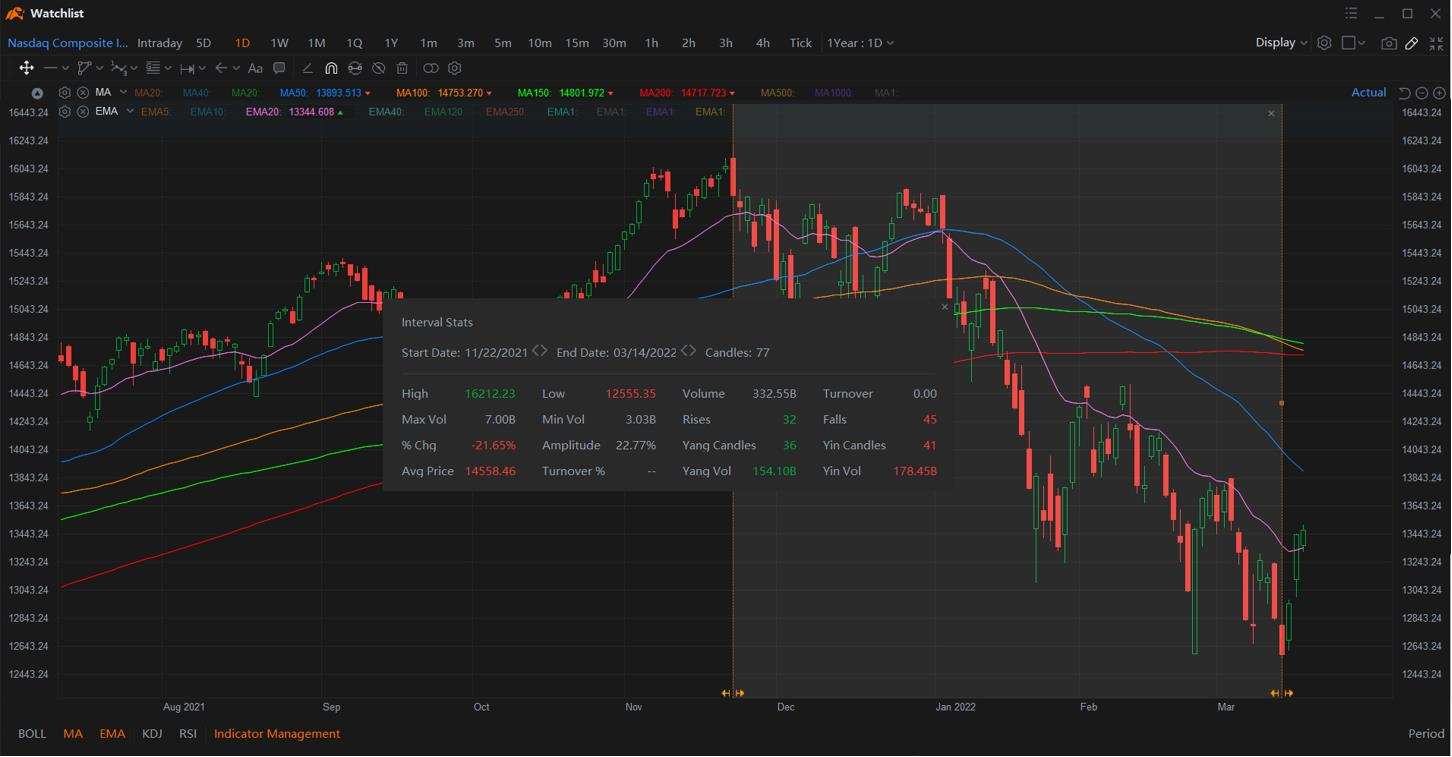Select the Aa text annotation tool
The height and width of the screenshot is (757, 1452).
pos(255,68)
